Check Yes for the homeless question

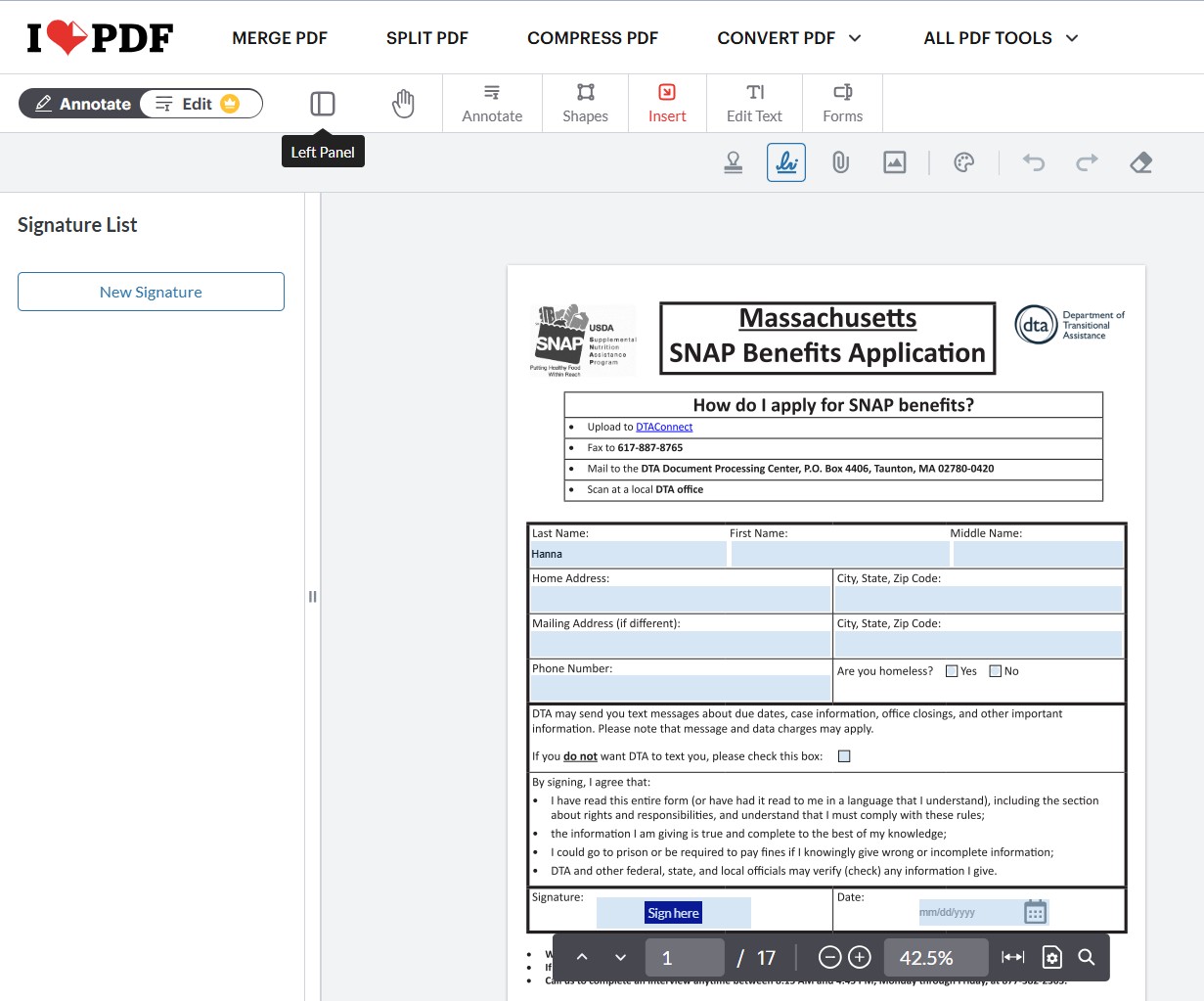pos(952,671)
